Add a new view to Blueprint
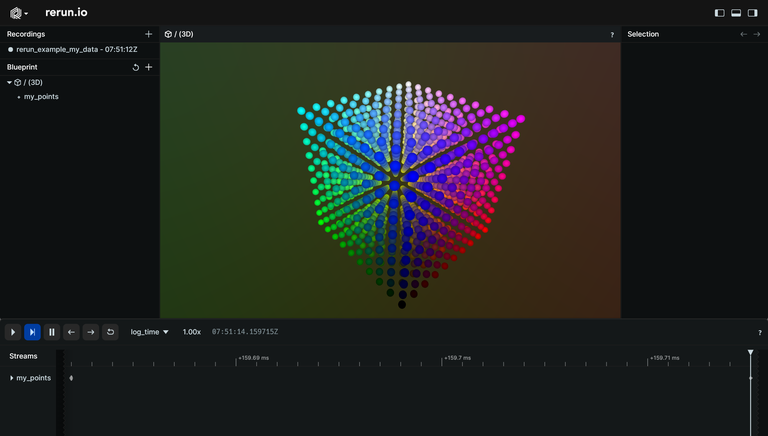 pos(149,67)
